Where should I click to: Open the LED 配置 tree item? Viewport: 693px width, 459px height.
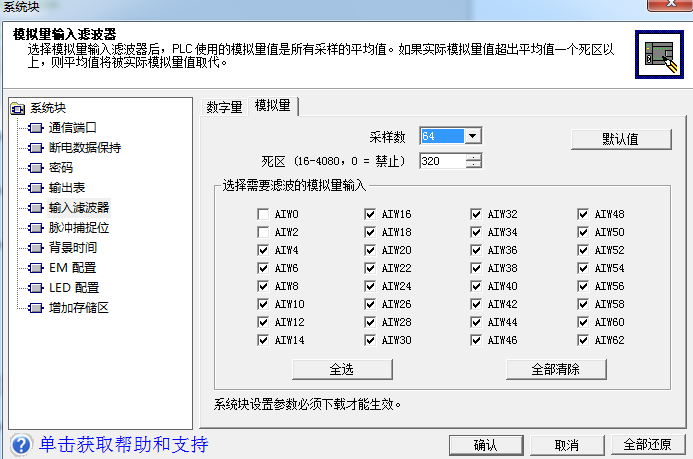pyautogui.click(x=74, y=288)
